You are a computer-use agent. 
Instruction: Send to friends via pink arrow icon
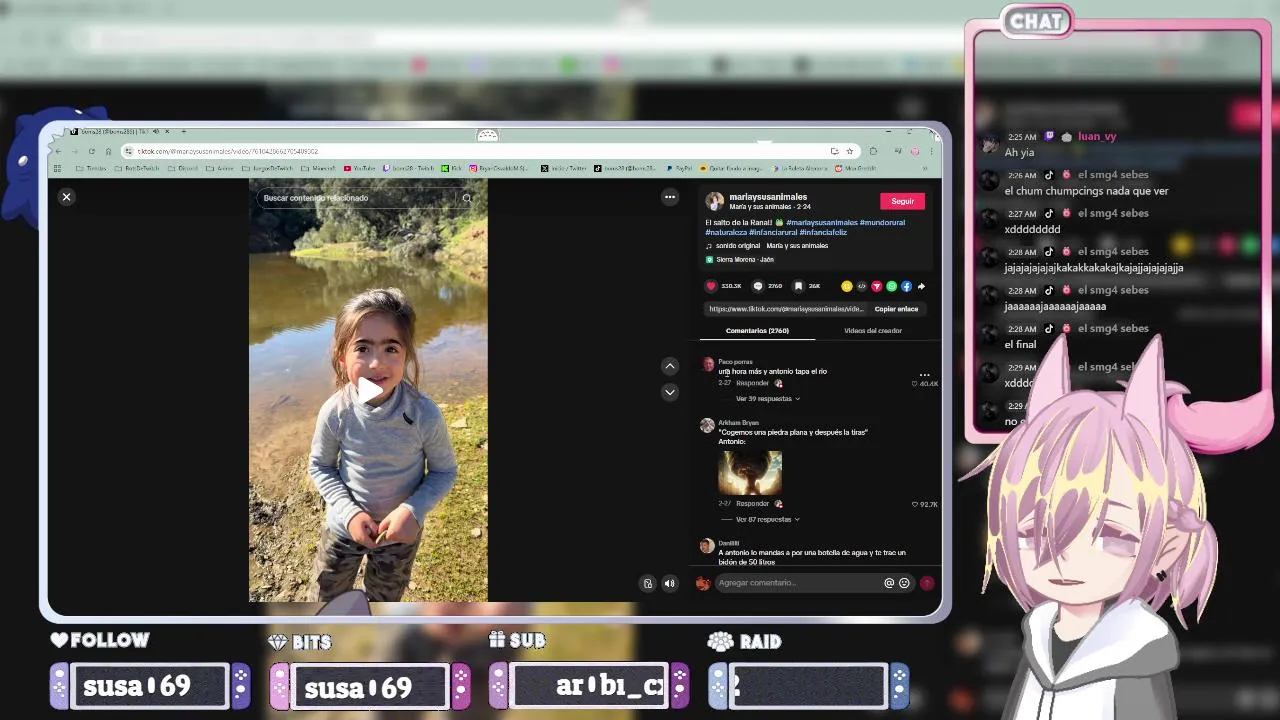[x=877, y=286]
